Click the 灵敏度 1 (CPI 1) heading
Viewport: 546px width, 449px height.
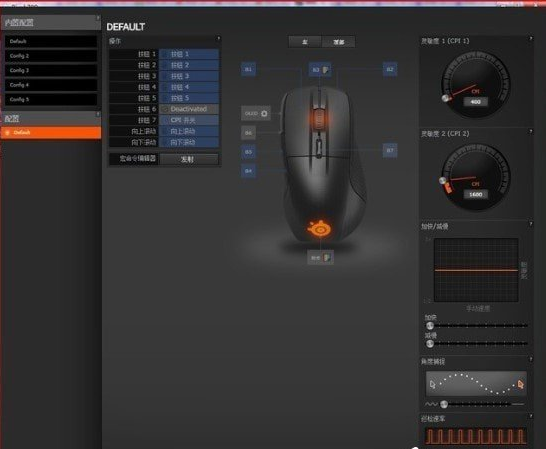click(x=445, y=41)
